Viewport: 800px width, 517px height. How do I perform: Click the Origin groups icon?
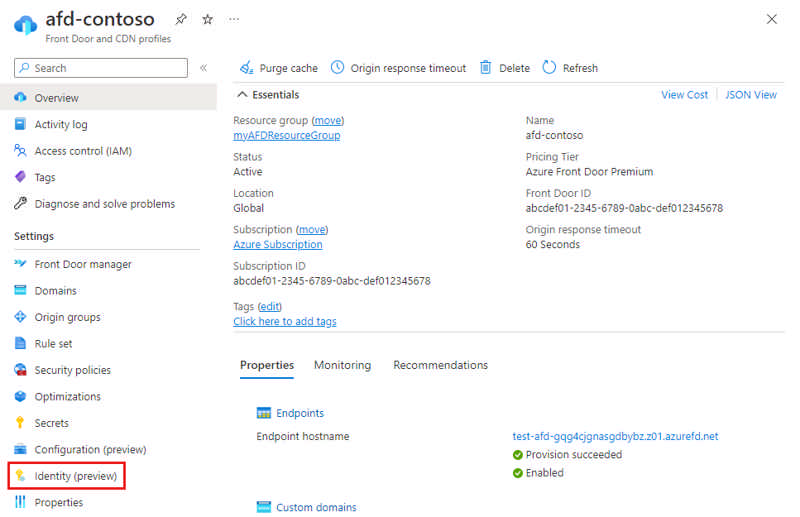pyautogui.click(x=20, y=317)
